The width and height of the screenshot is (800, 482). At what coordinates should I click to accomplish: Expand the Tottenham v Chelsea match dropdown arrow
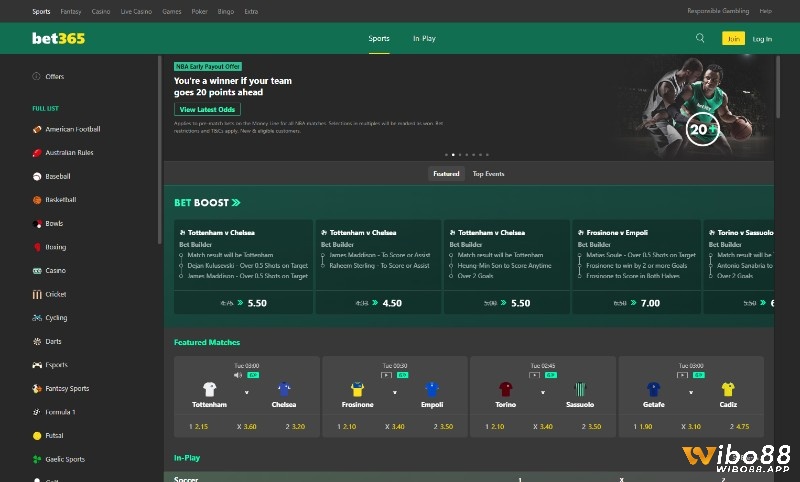coord(246,393)
